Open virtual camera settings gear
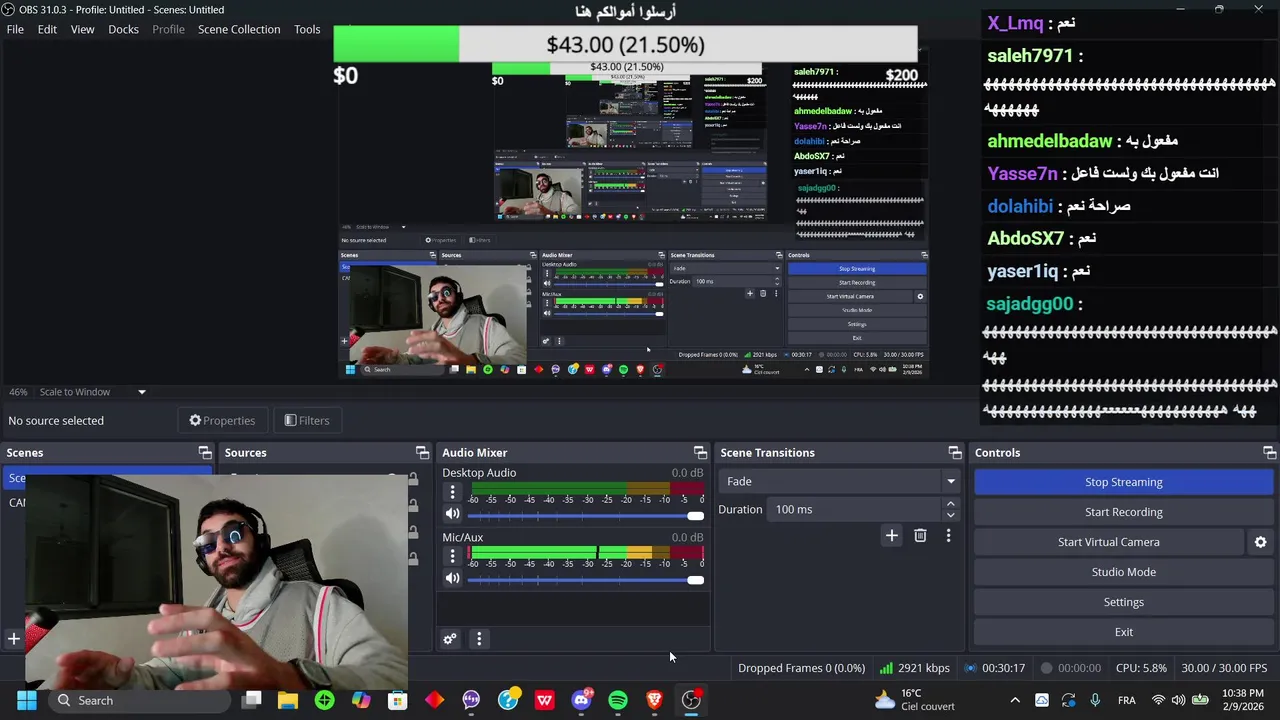The height and width of the screenshot is (720, 1280). 1260,542
